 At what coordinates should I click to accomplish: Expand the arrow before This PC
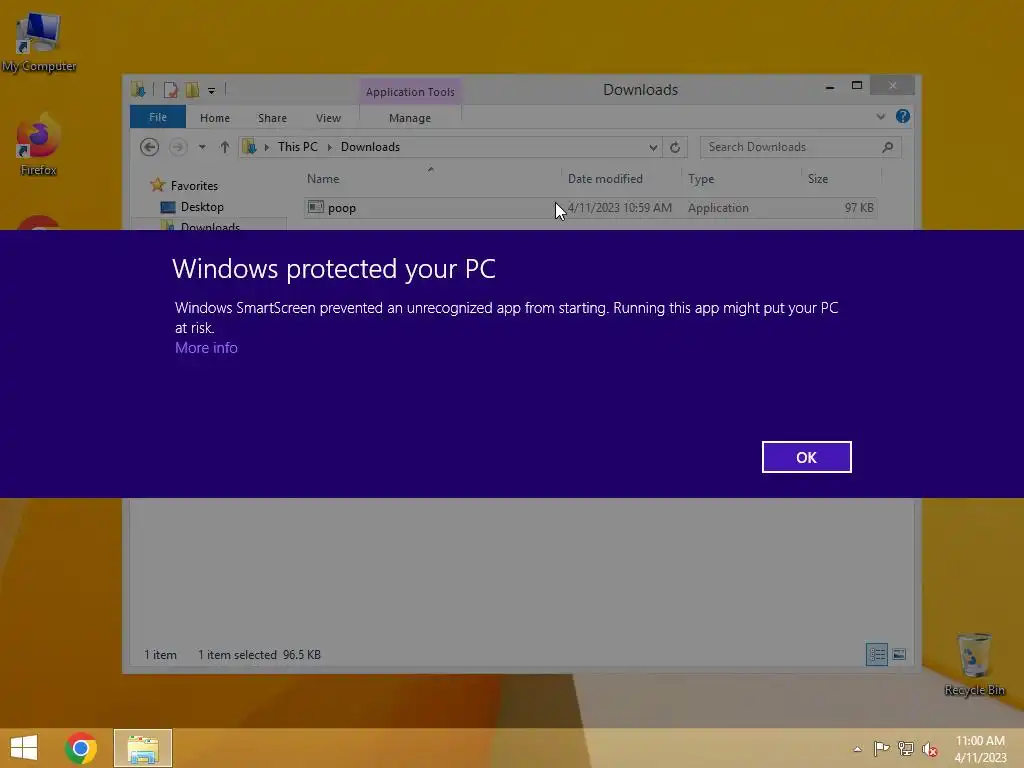(266, 148)
